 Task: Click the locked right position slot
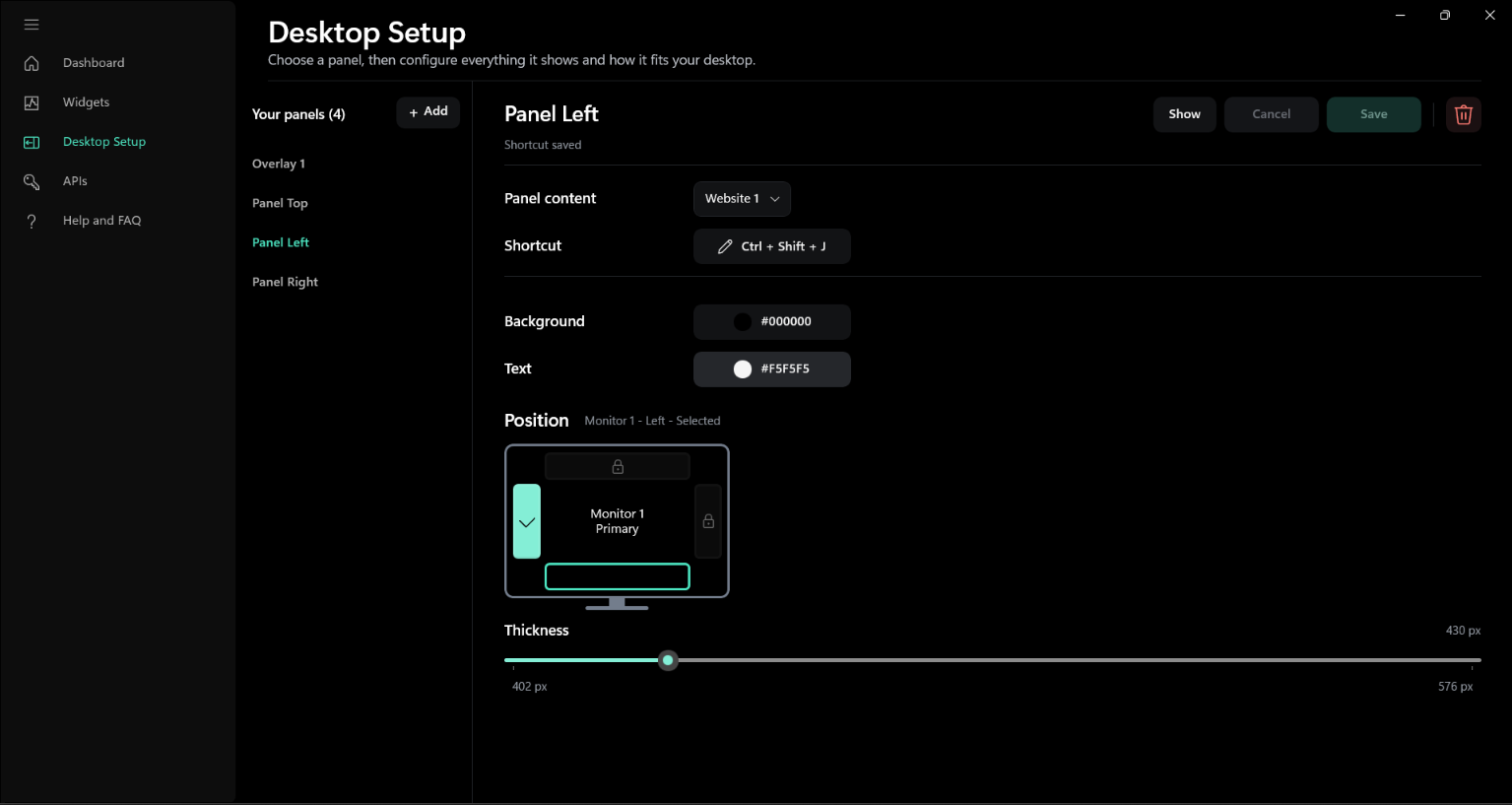click(x=708, y=521)
